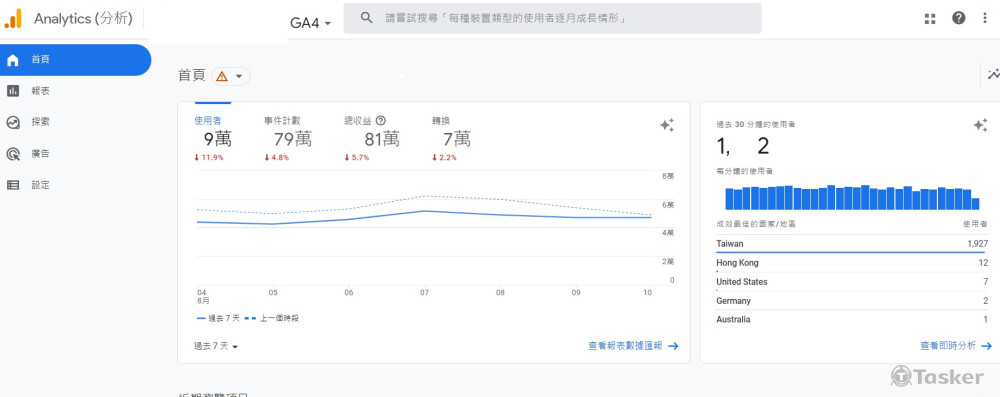
Task: Click the configure table icon
Action: 13,185
